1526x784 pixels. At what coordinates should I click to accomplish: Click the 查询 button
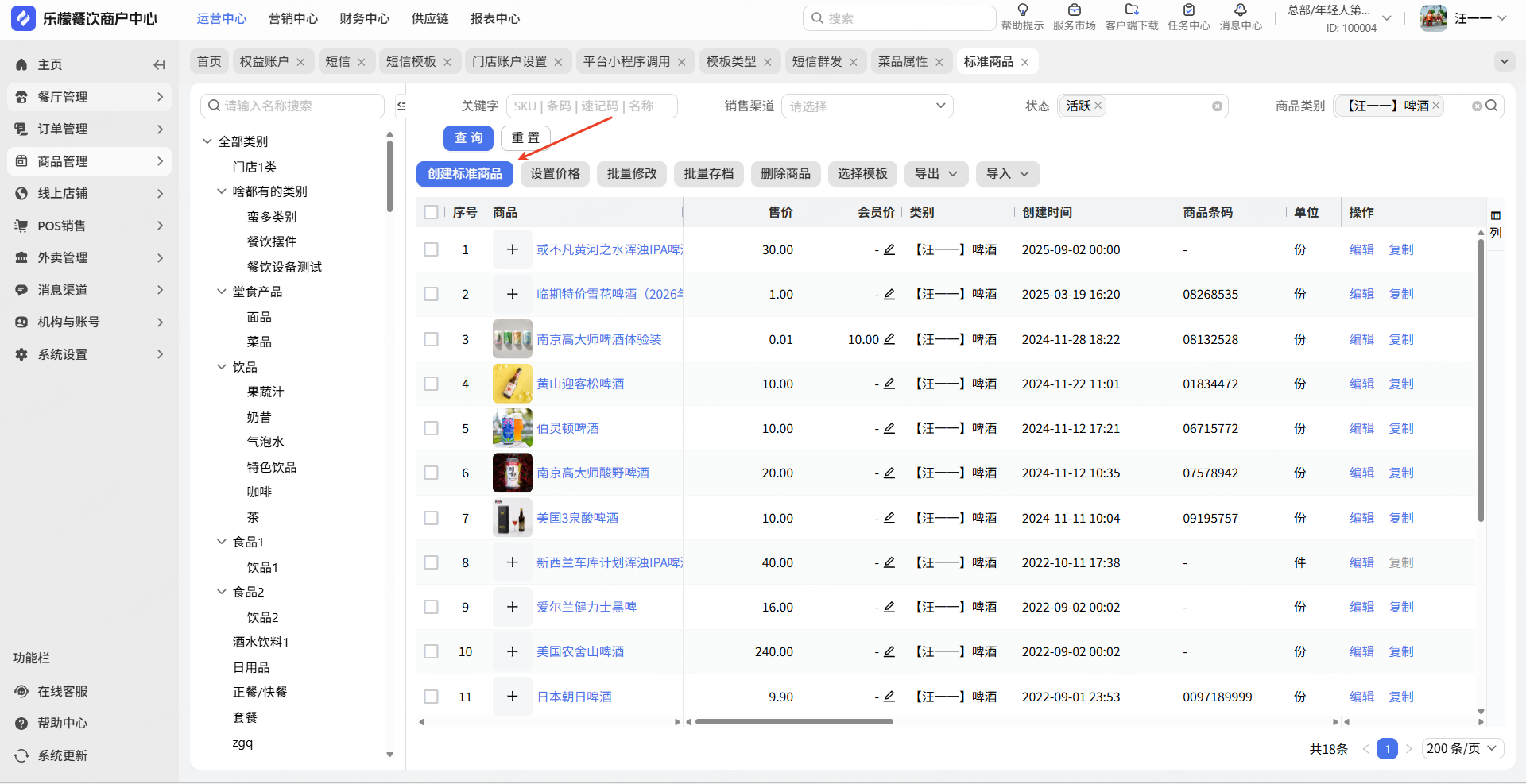469,138
